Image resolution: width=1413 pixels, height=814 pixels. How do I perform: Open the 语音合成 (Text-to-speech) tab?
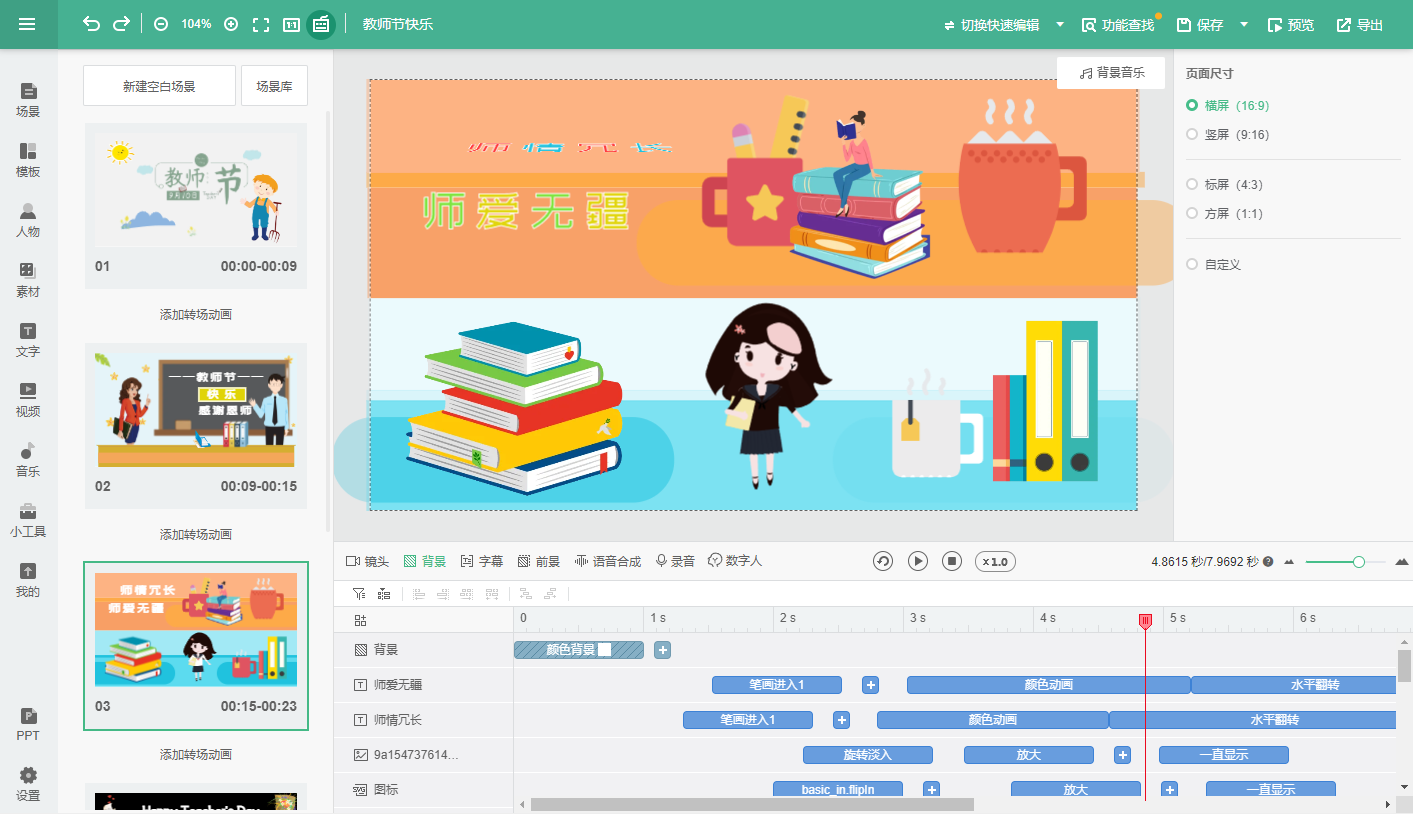(x=608, y=561)
